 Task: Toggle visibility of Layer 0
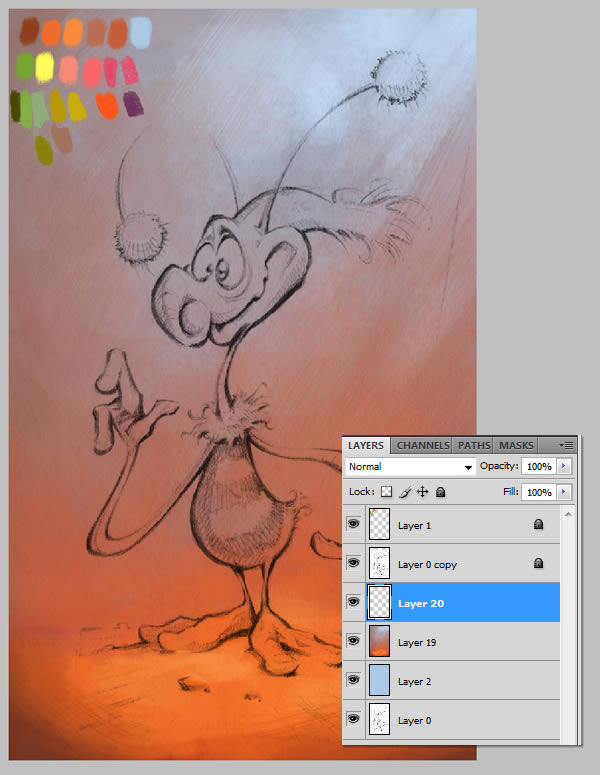[353, 719]
